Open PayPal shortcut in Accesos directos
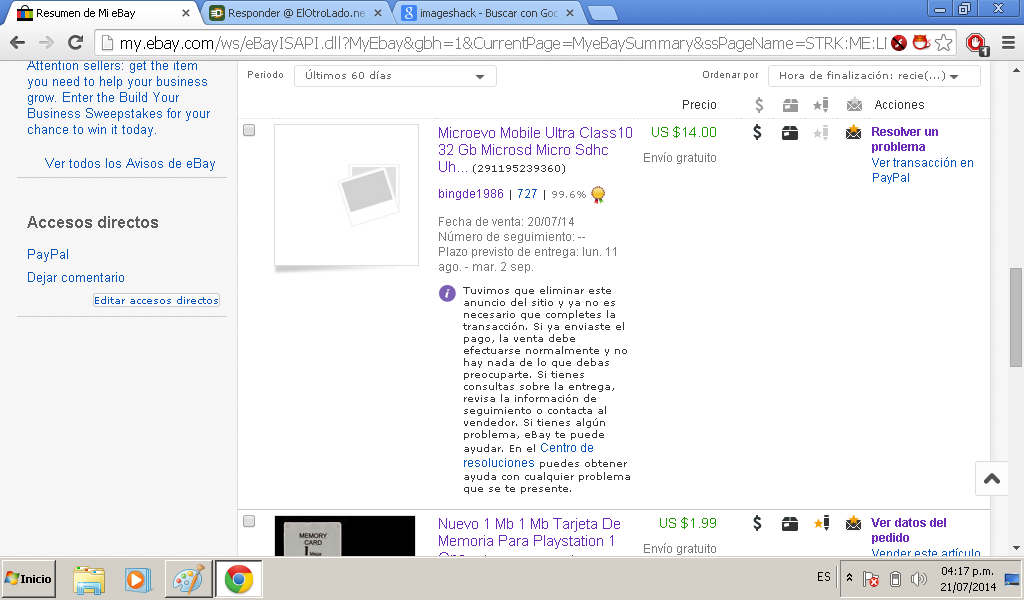Image resolution: width=1024 pixels, height=600 pixels. click(x=48, y=255)
